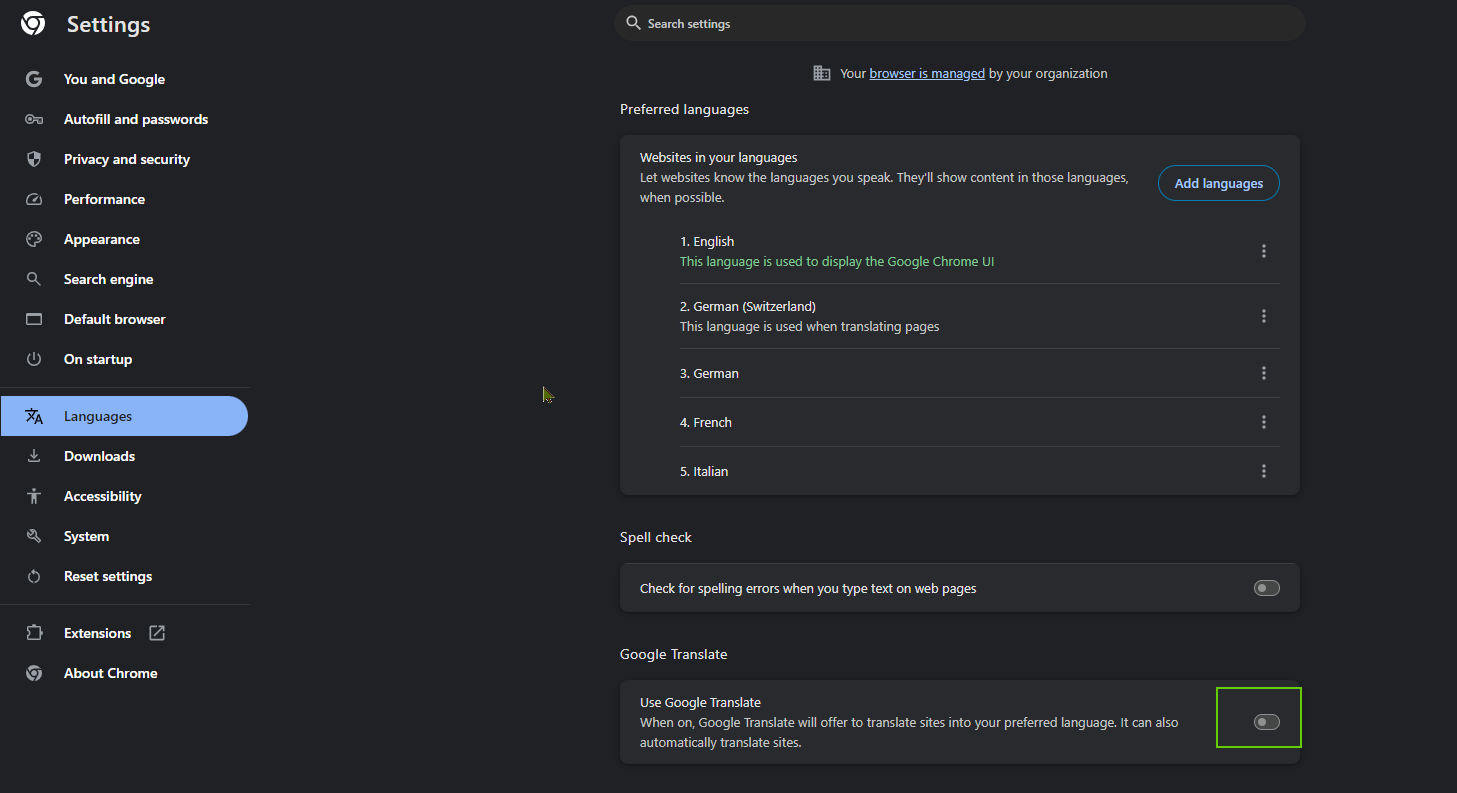Click 'Websites in your languages' title
1457x793 pixels.
pyautogui.click(x=718, y=157)
